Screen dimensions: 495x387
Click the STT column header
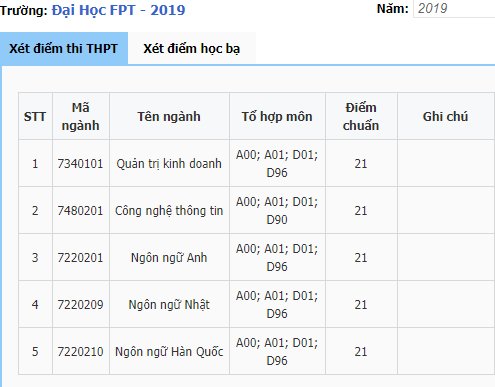click(x=35, y=116)
